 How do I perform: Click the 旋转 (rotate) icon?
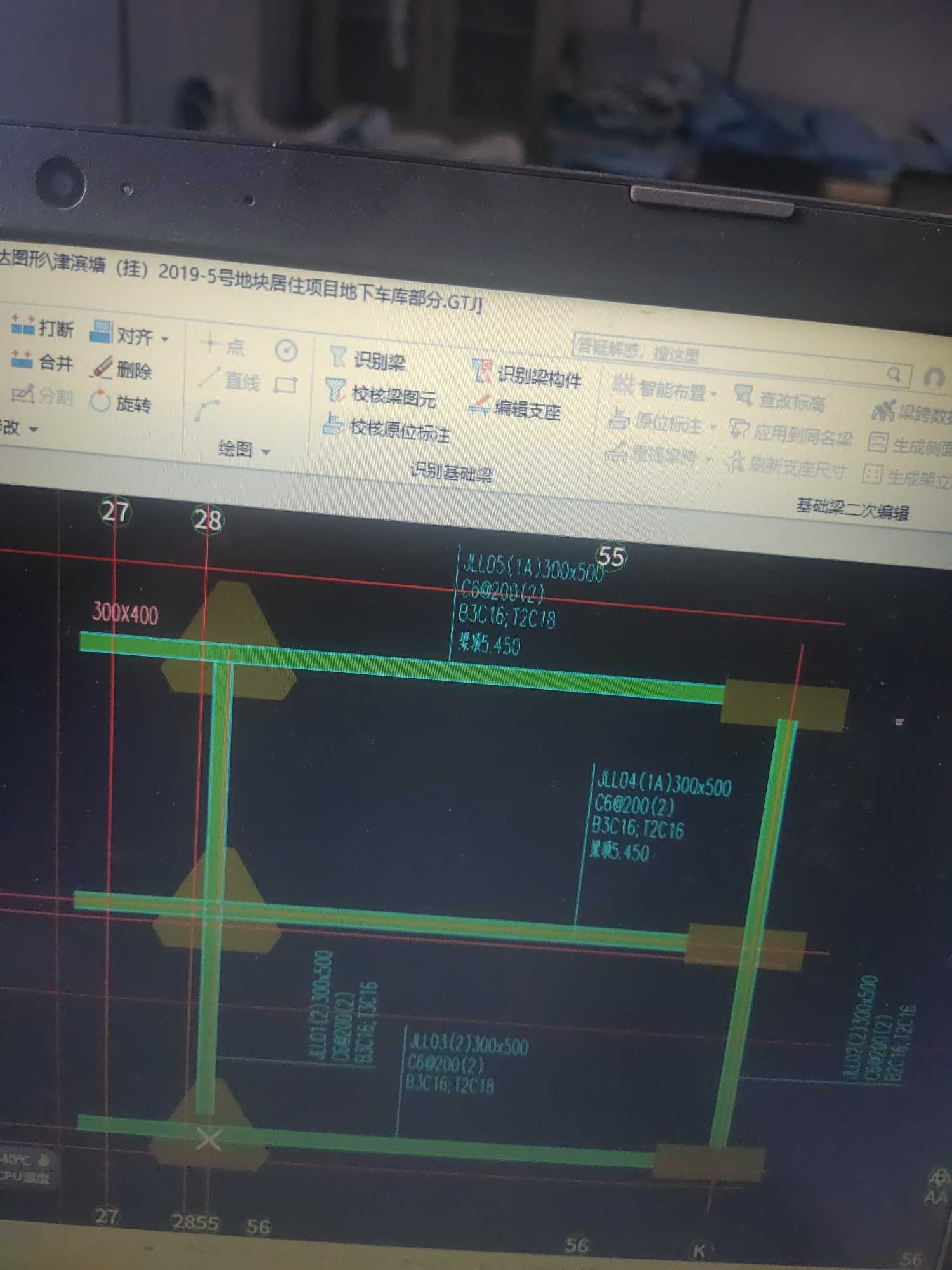click(100, 401)
